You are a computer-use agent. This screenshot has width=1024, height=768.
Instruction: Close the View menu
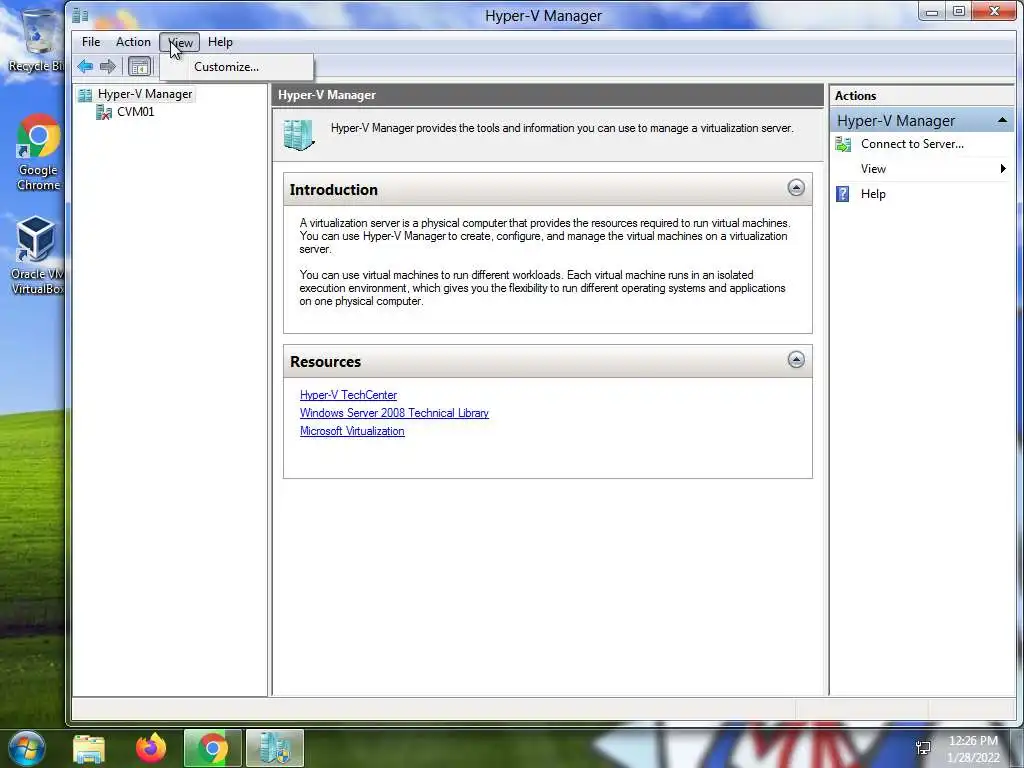click(x=180, y=42)
